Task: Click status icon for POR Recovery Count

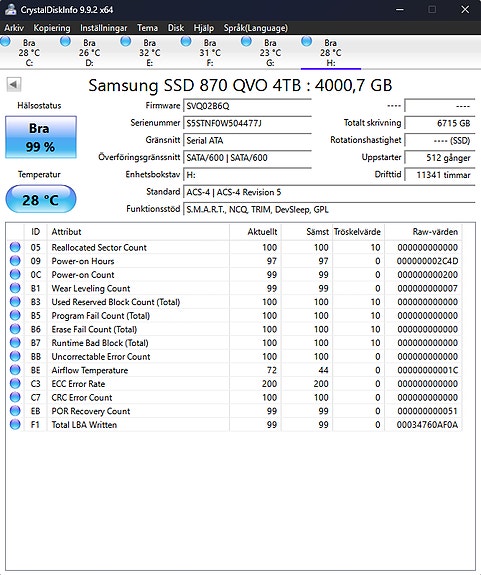Action: (x=15, y=411)
